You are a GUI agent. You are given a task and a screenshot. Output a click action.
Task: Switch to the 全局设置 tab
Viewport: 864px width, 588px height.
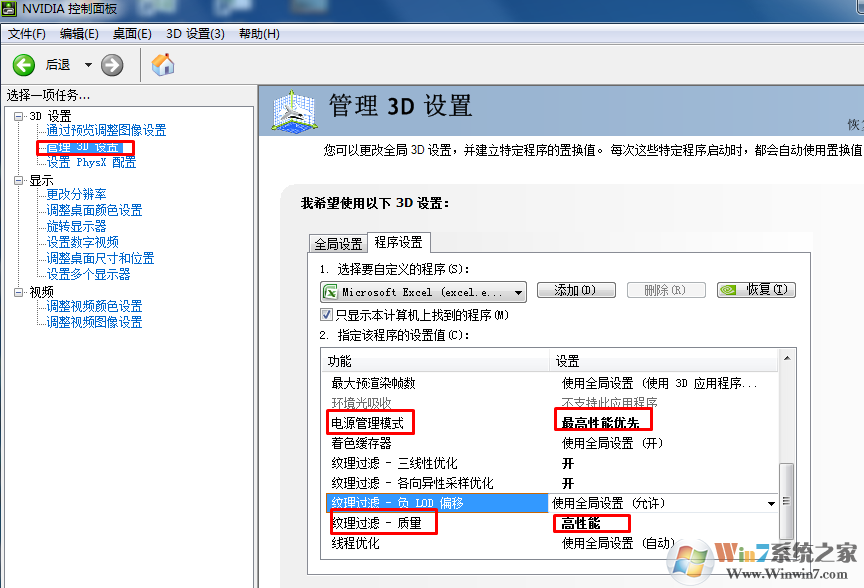tap(338, 244)
